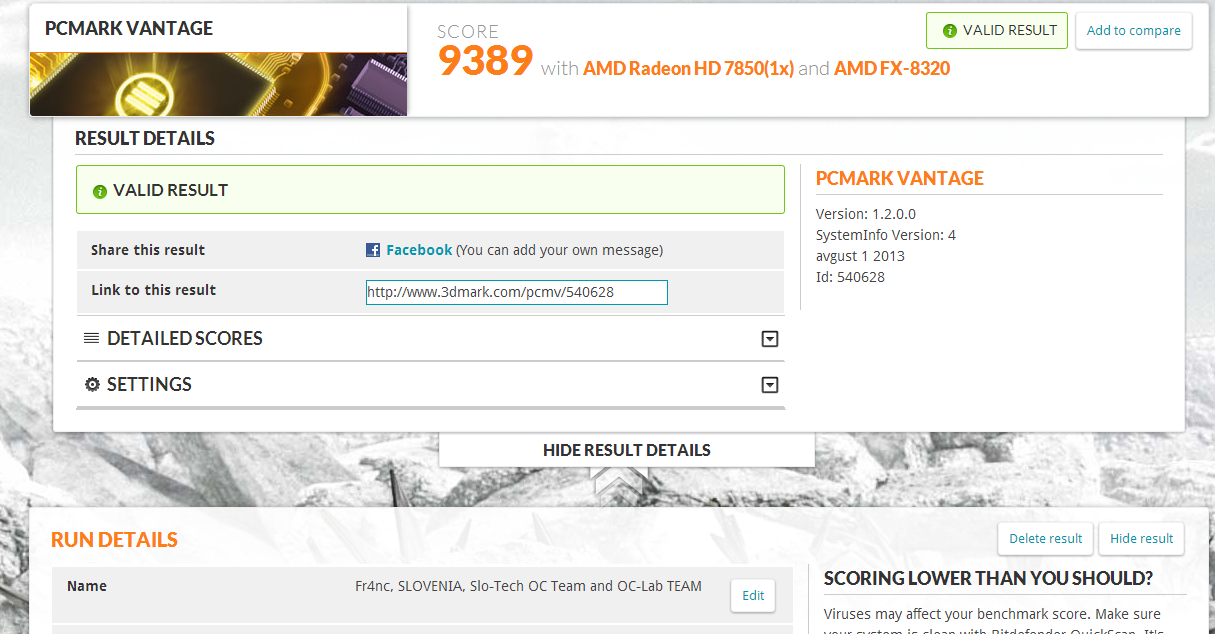Click the Edit button next to Name
The image size is (1215, 634).
tap(753, 596)
